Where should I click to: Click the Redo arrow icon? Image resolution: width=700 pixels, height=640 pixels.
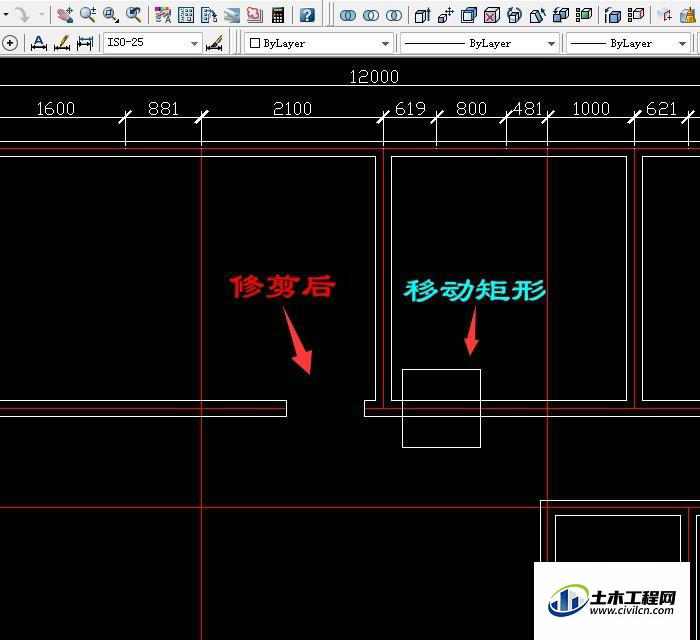[x=21, y=15]
